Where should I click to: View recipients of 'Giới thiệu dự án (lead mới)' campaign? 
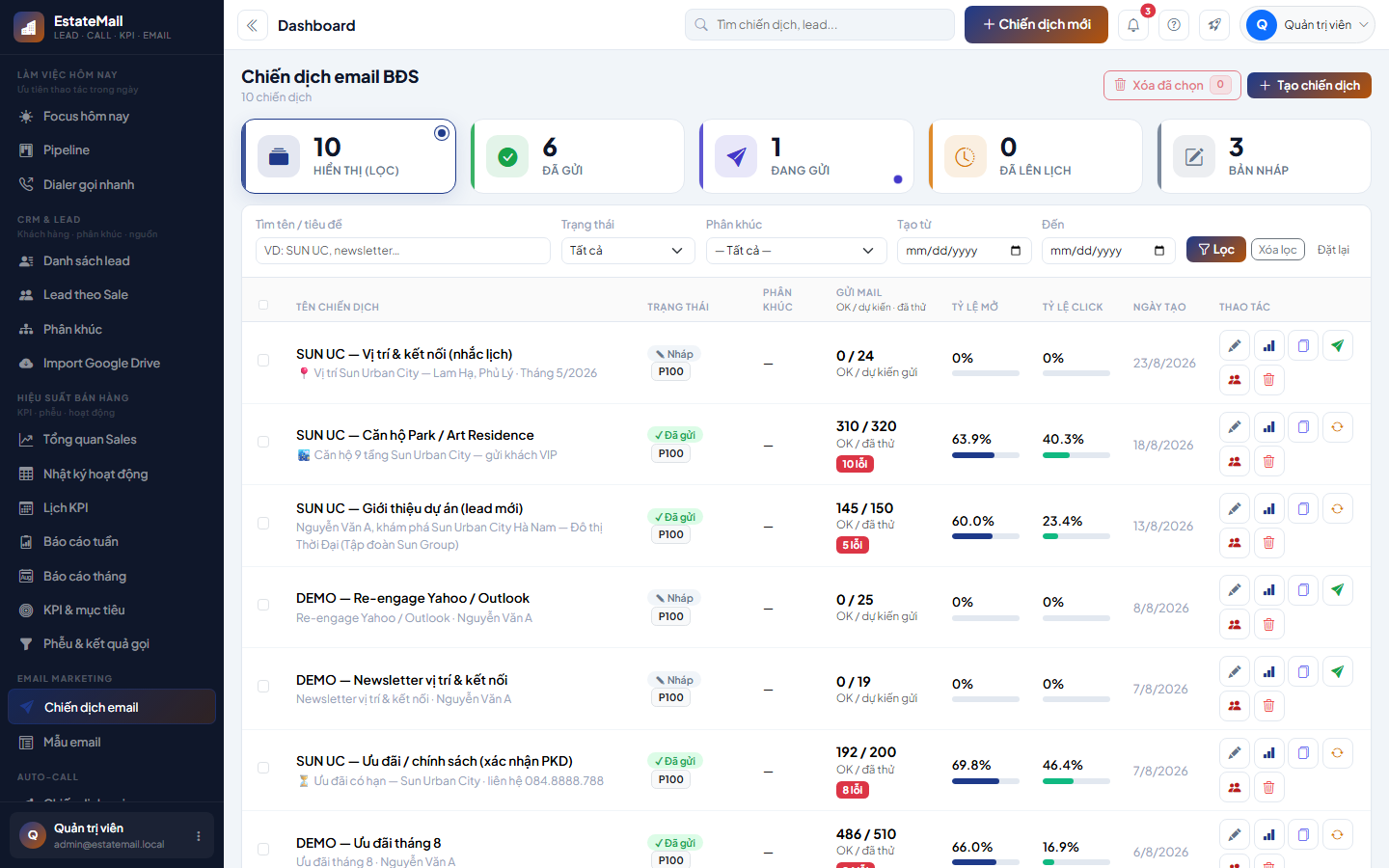coord(1235,543)
